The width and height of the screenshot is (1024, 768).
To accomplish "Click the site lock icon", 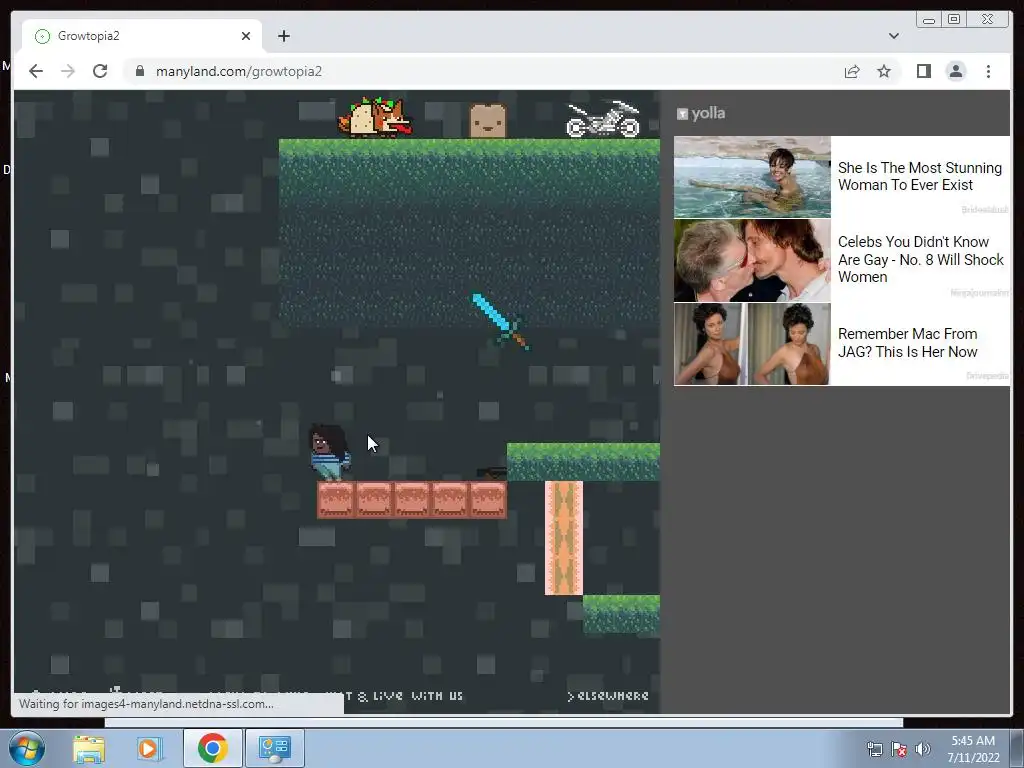I will [x=140, y=71].
